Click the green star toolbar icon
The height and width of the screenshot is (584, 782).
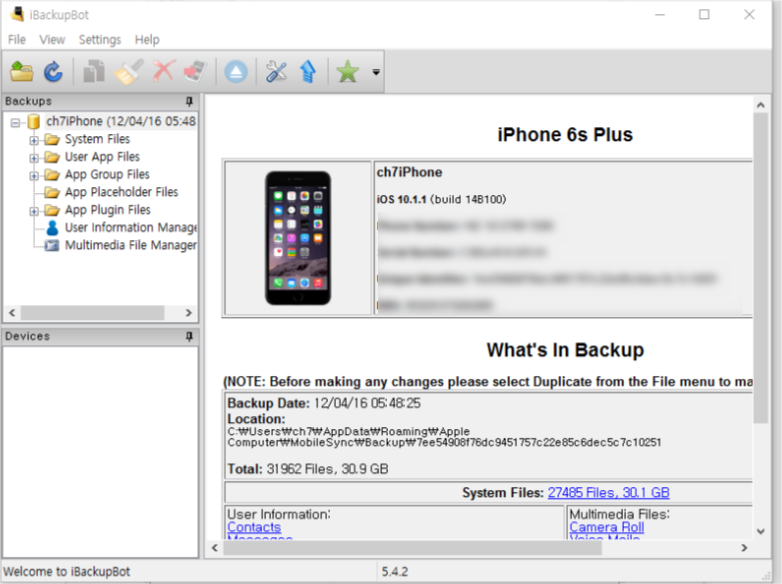click(x=348, y=71)
